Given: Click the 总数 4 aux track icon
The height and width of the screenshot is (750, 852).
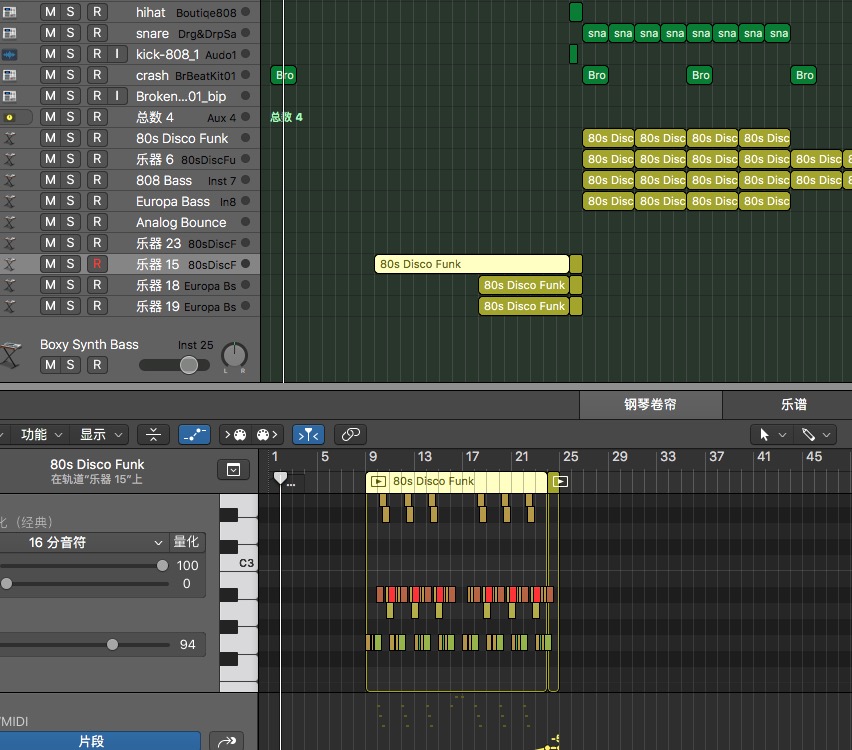Looking at the screenshot, I should point(9,117).
